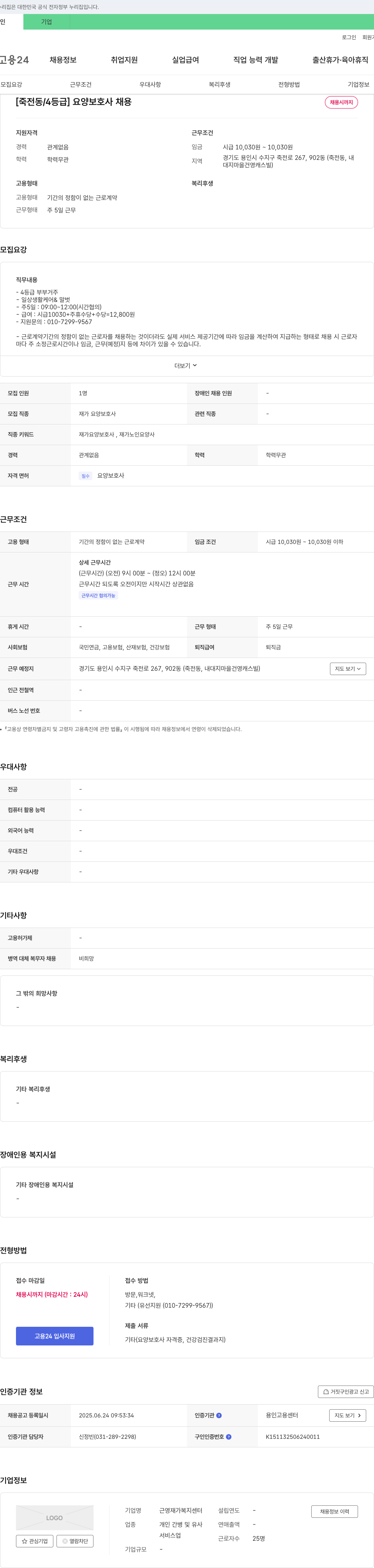This screenshot has width=374, height=1568.
Task: Click the company name 근영재가복지센터
Action: 180,1510
